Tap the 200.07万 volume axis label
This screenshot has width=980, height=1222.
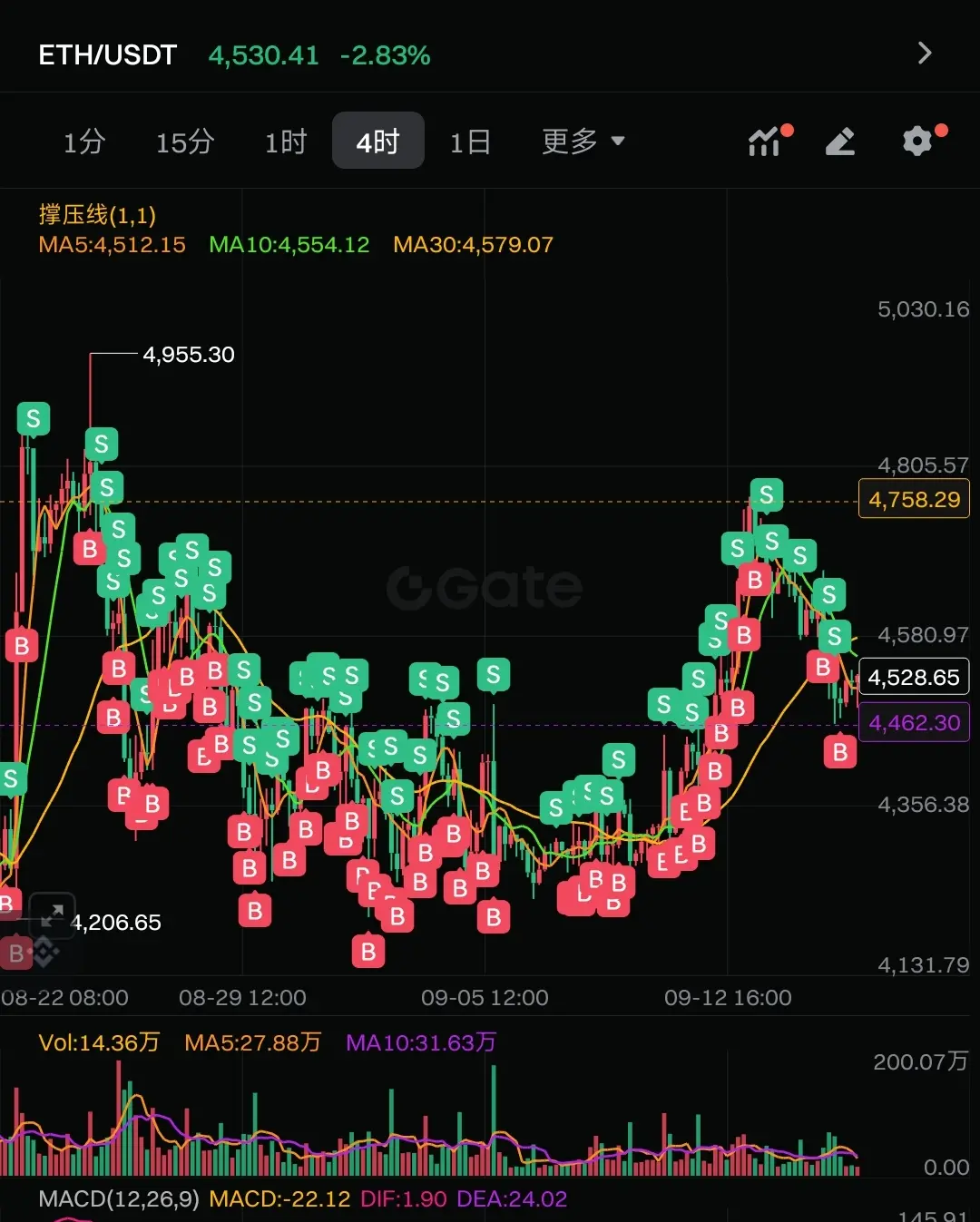tap(920, 1061)
